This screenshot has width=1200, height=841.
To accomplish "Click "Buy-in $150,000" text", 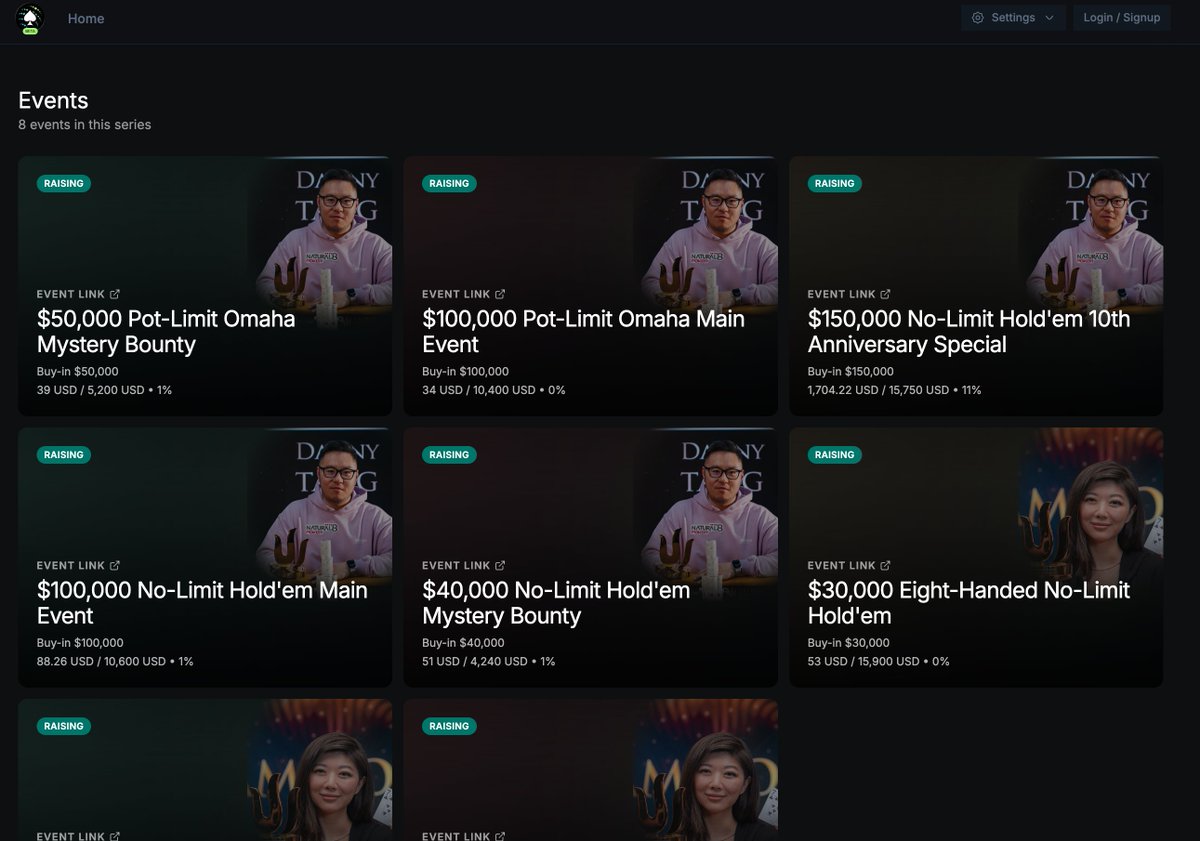I will [851, 372].
